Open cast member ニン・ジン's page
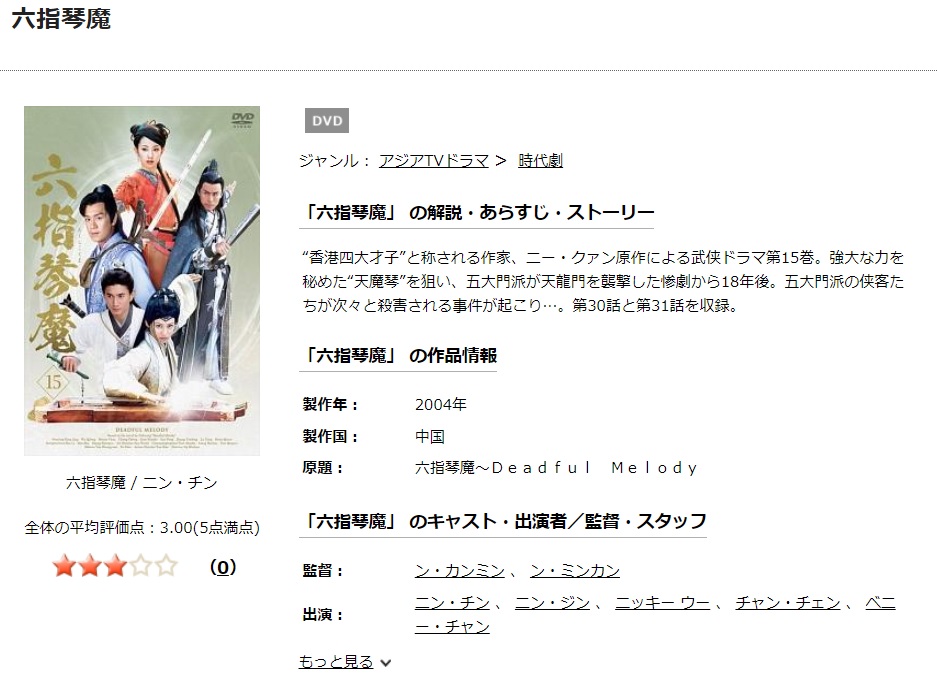 pyautogui.click(x=553, y=603)
